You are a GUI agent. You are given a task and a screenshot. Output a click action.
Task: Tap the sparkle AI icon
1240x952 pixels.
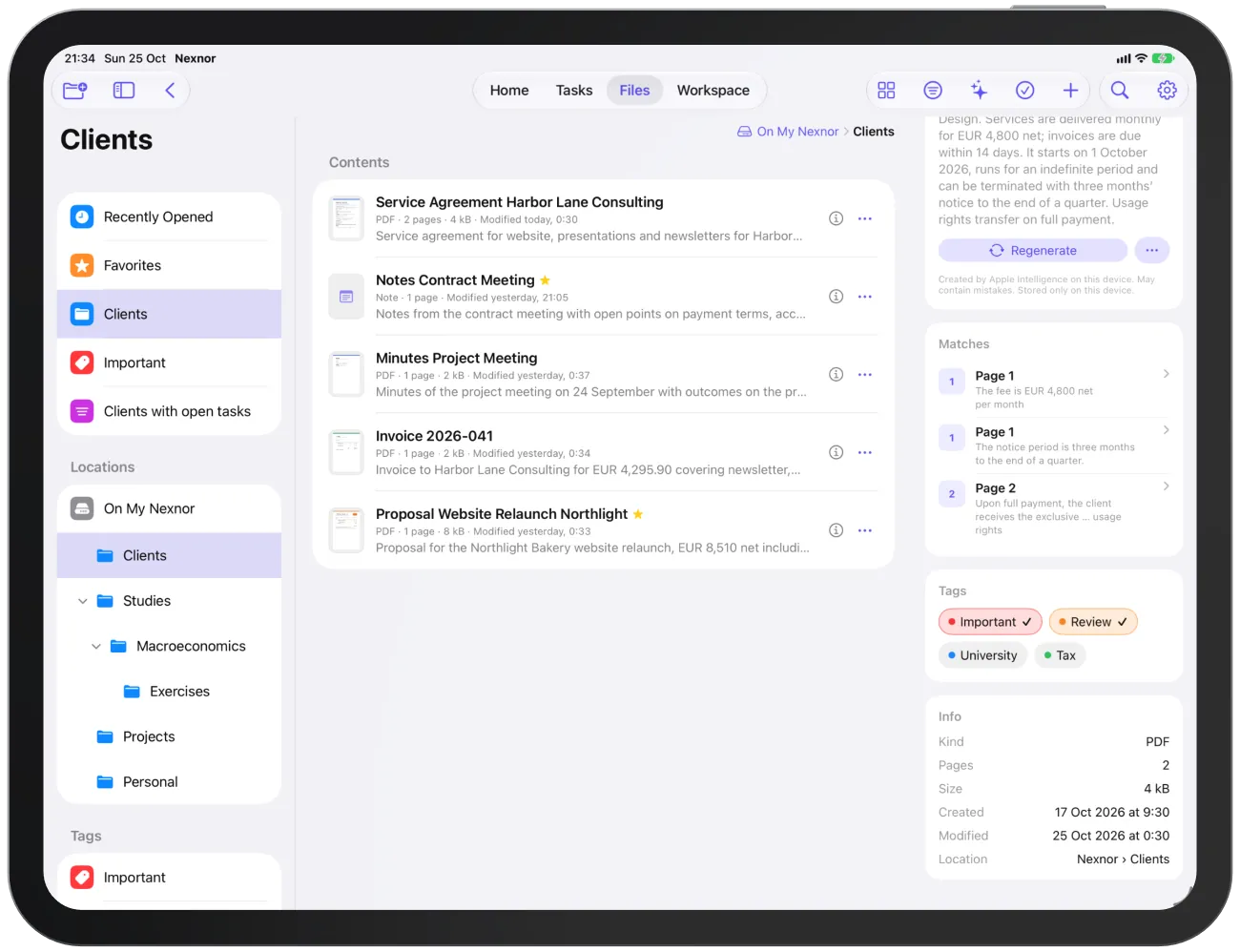click(979, 90)
